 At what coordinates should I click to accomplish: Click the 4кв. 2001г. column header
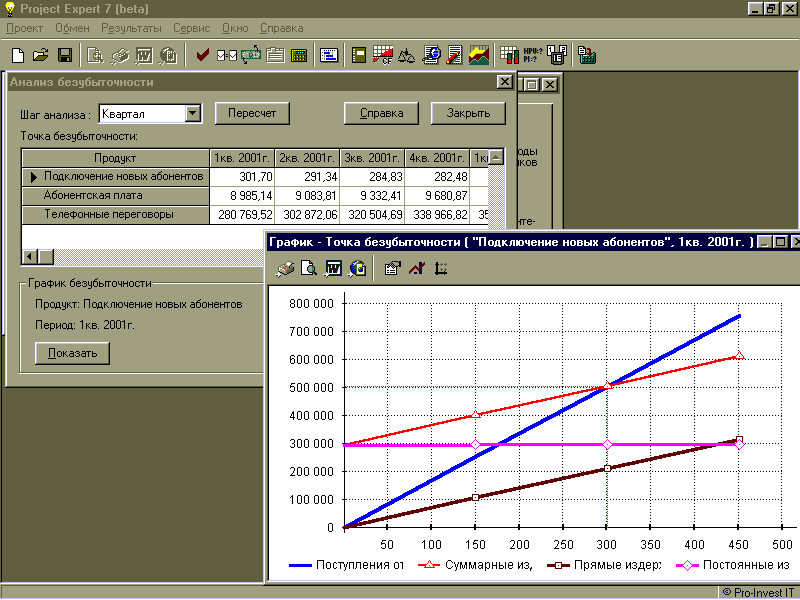[x=437, y=158]
